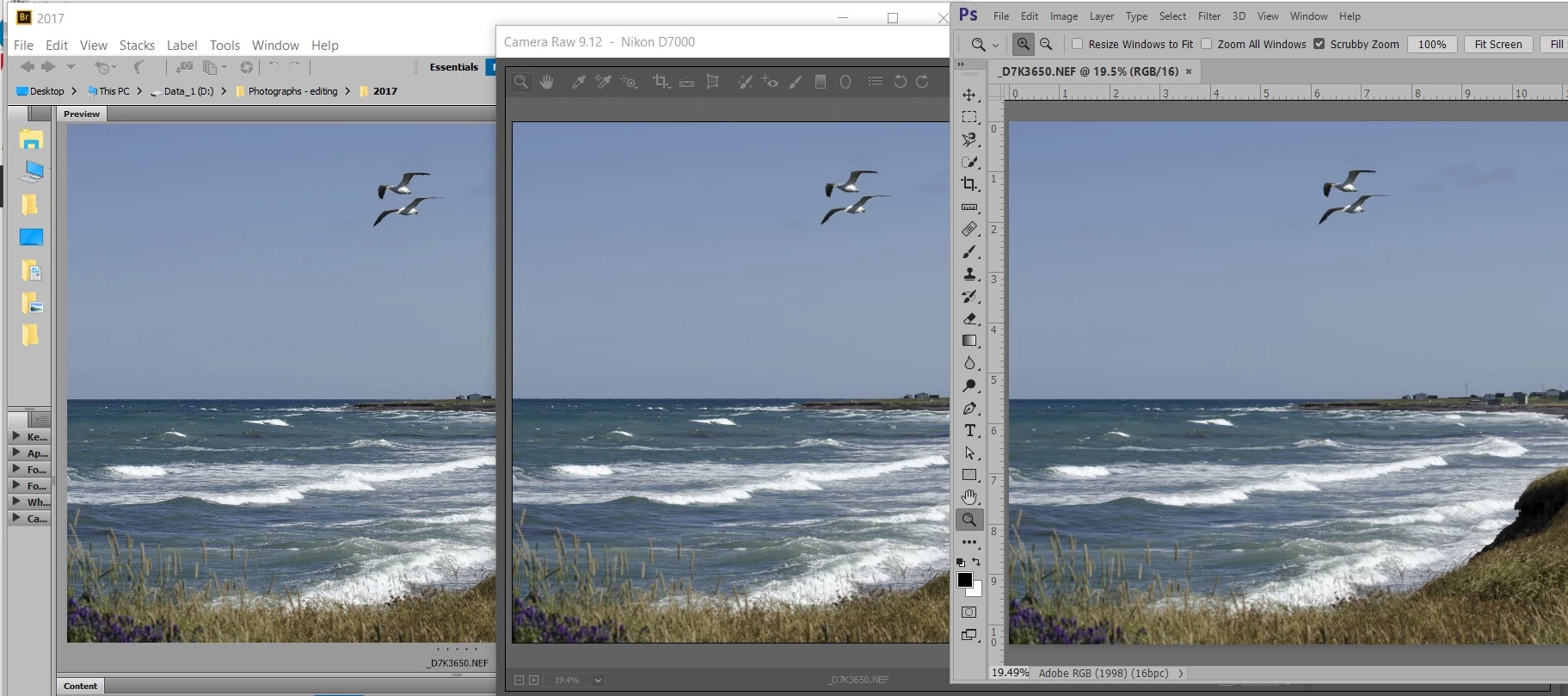Viewport: 1568px width, 696px height.
Task: Expand Bridge Ke... panel row
Action: pos(29,436)
